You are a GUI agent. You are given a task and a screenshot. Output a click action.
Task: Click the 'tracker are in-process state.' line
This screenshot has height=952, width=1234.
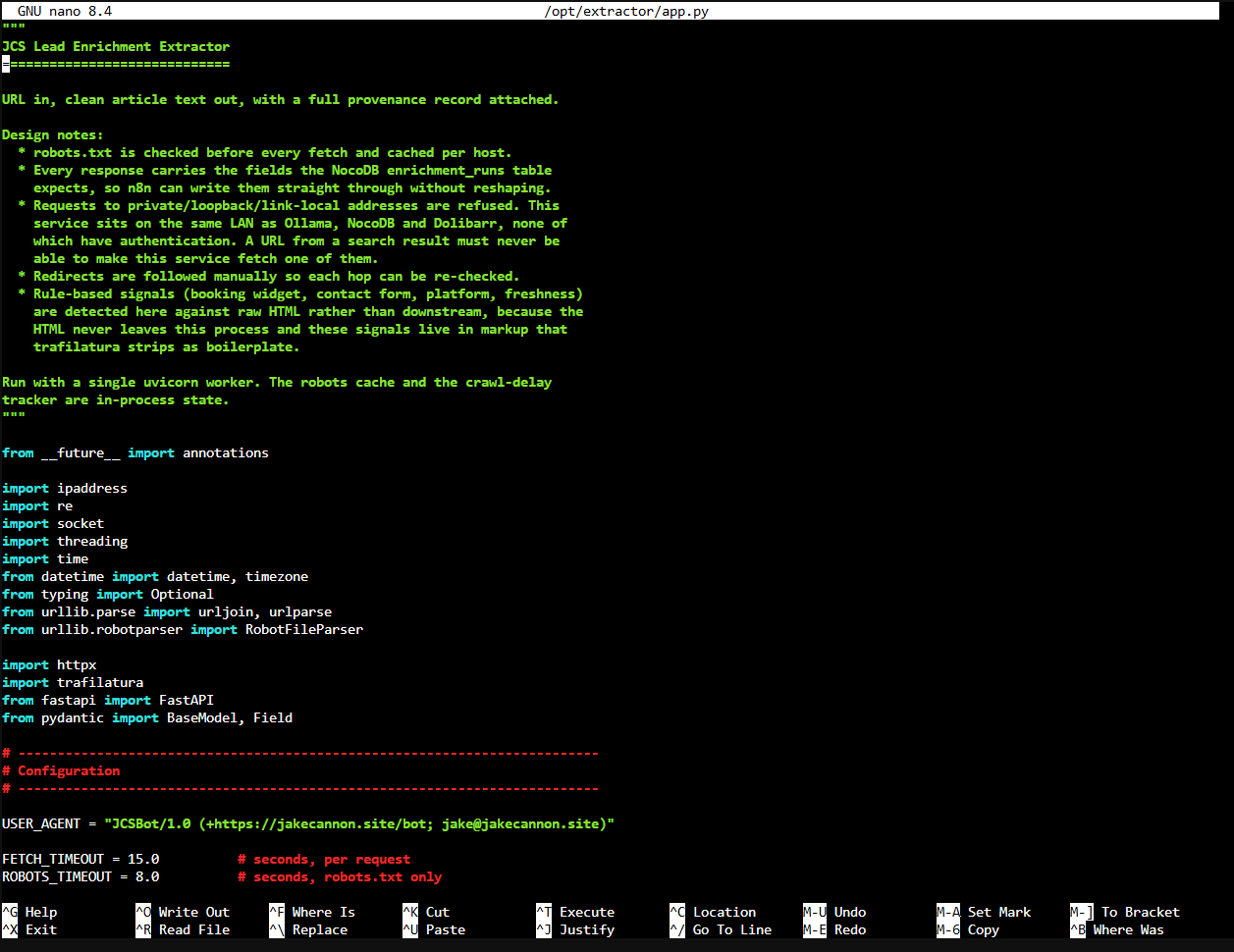click(x=116, y=399)
